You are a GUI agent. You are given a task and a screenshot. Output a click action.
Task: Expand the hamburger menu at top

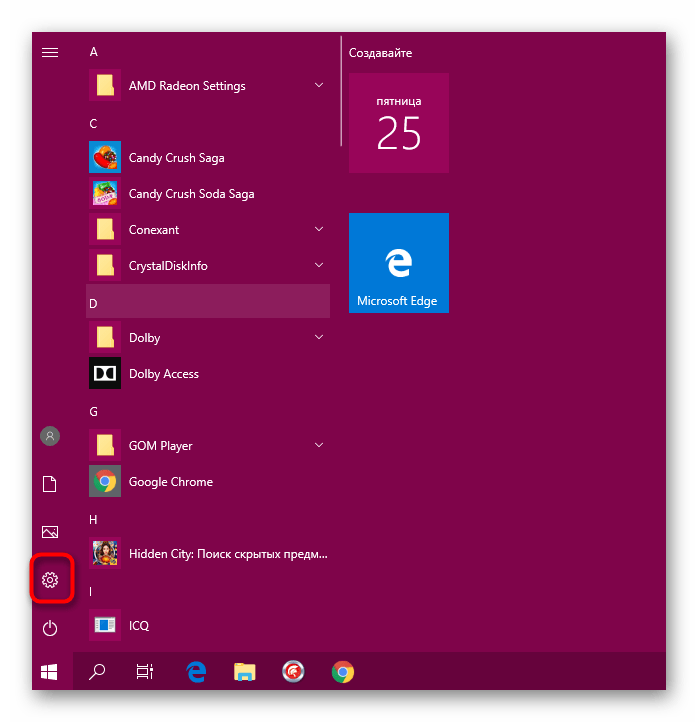coord(50,52)
